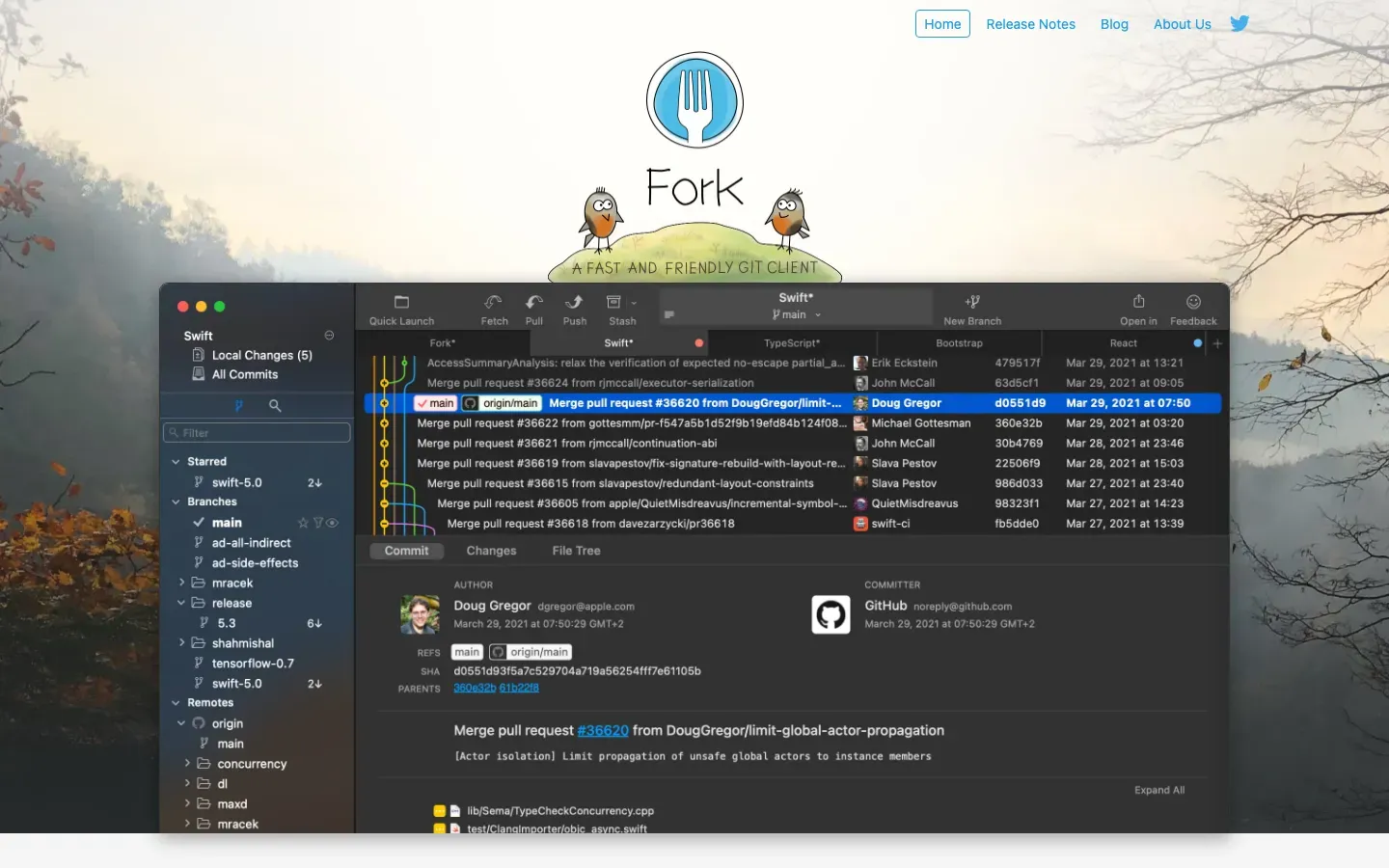The width and height of the screenshot is (1389, 868).
Task: Select the 5.3 release branch
Action: pos(227,623)
